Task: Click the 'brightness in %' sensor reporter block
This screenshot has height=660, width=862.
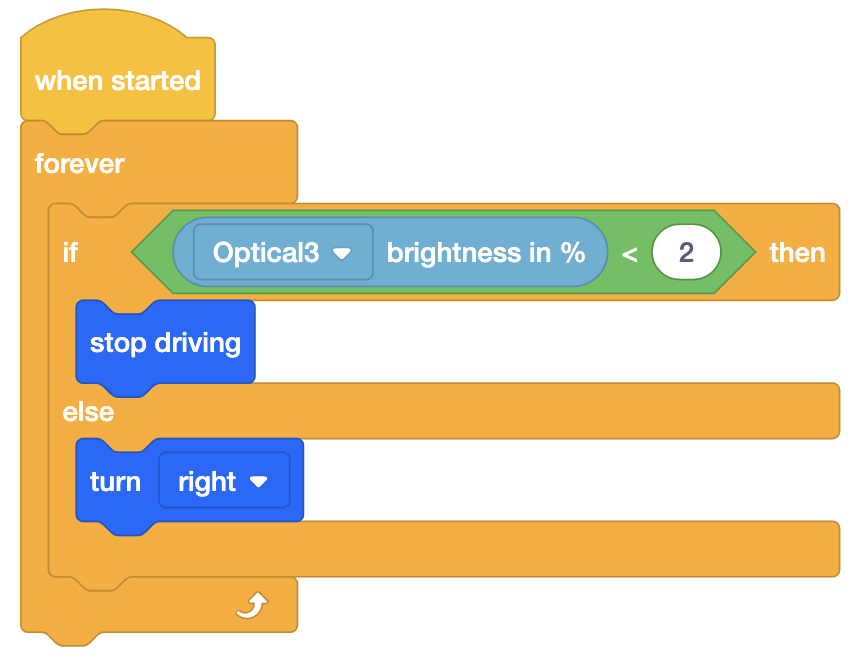Action: [488, 253]
